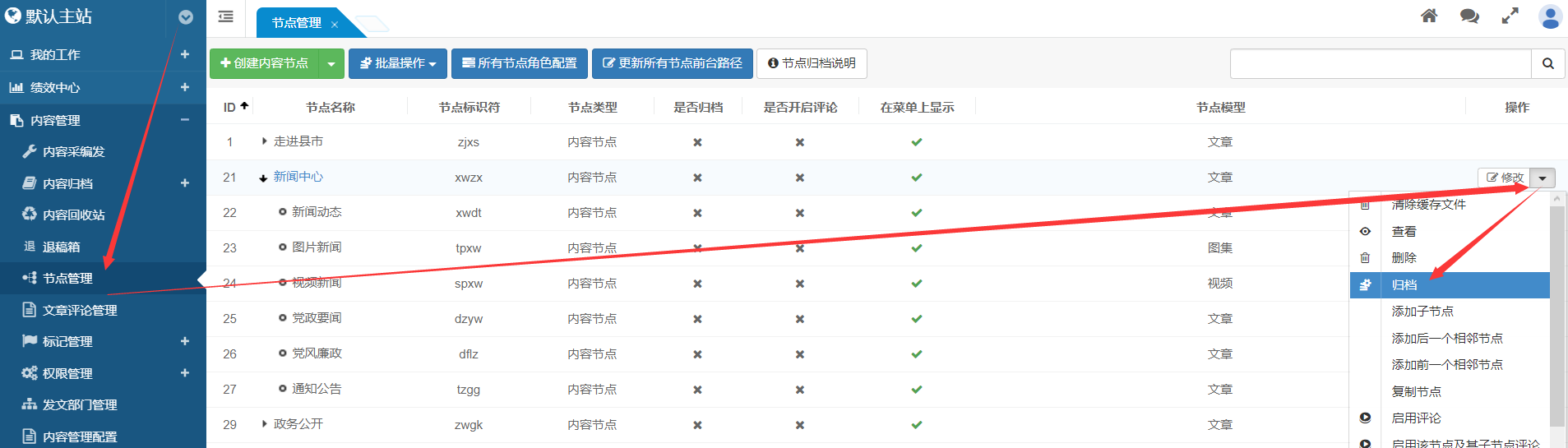Click the eye icon beside 查看

click(x=1365, y=232)
